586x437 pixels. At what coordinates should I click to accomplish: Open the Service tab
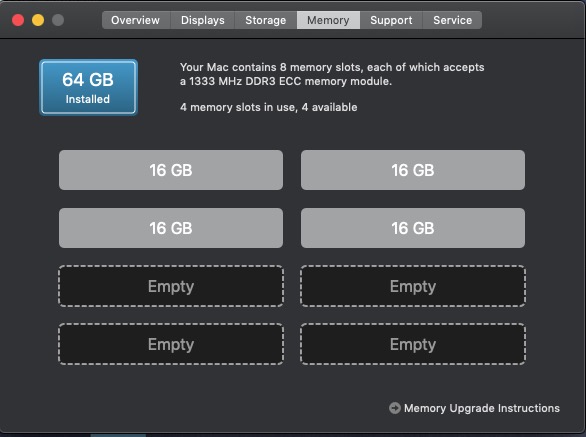click(x=452, y=20)
